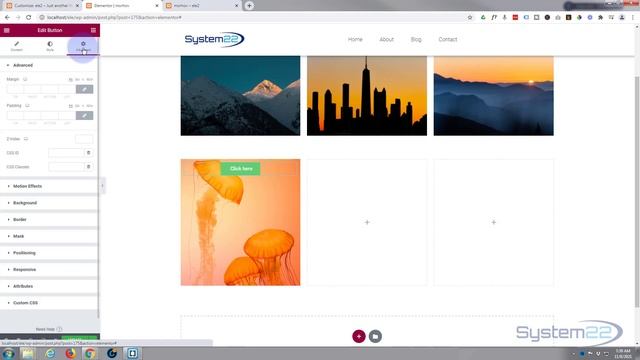Open the widgets grid panel icon
Viewport: 640px width, 360px height.
point(93,30)
